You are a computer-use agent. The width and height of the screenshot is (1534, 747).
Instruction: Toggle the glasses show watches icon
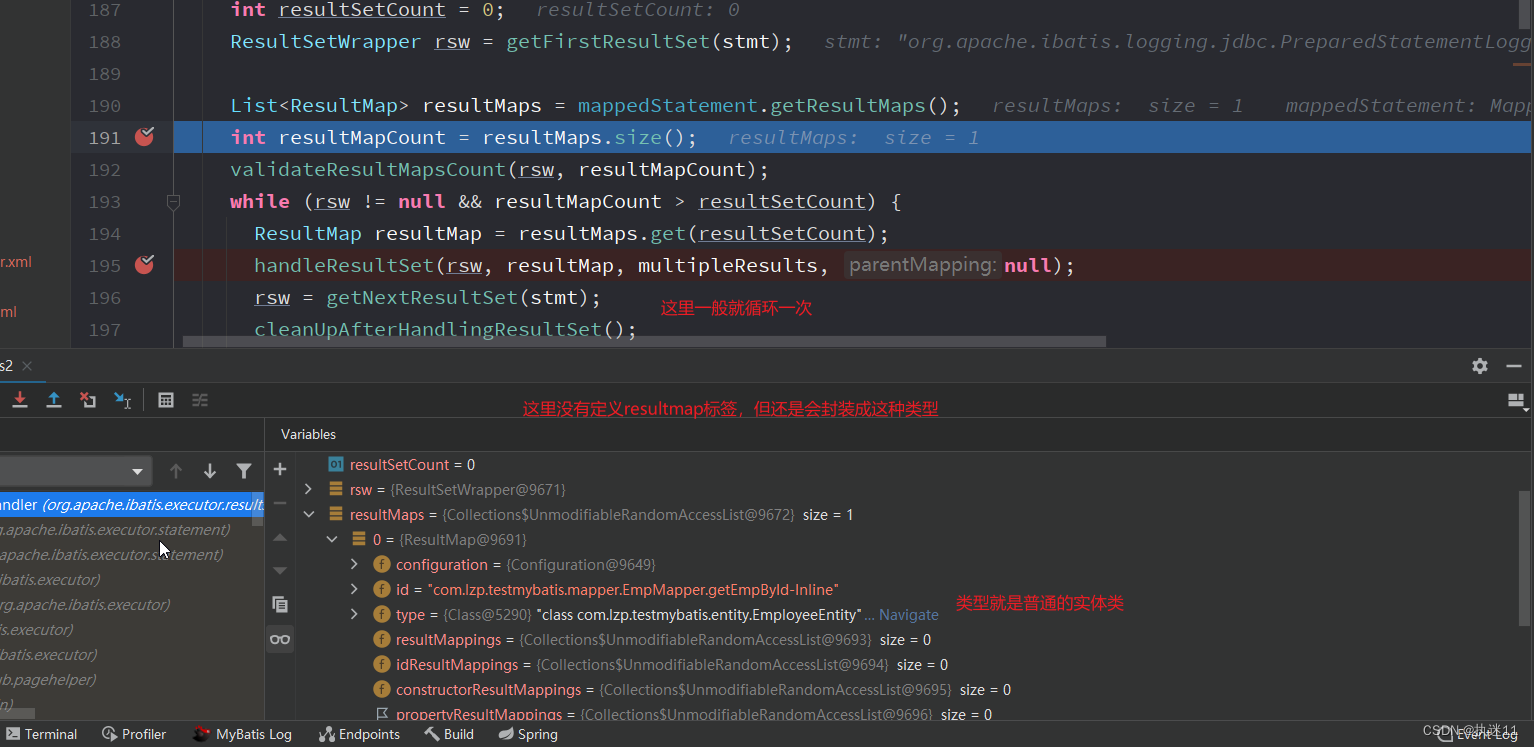click(x=280, y=639)
